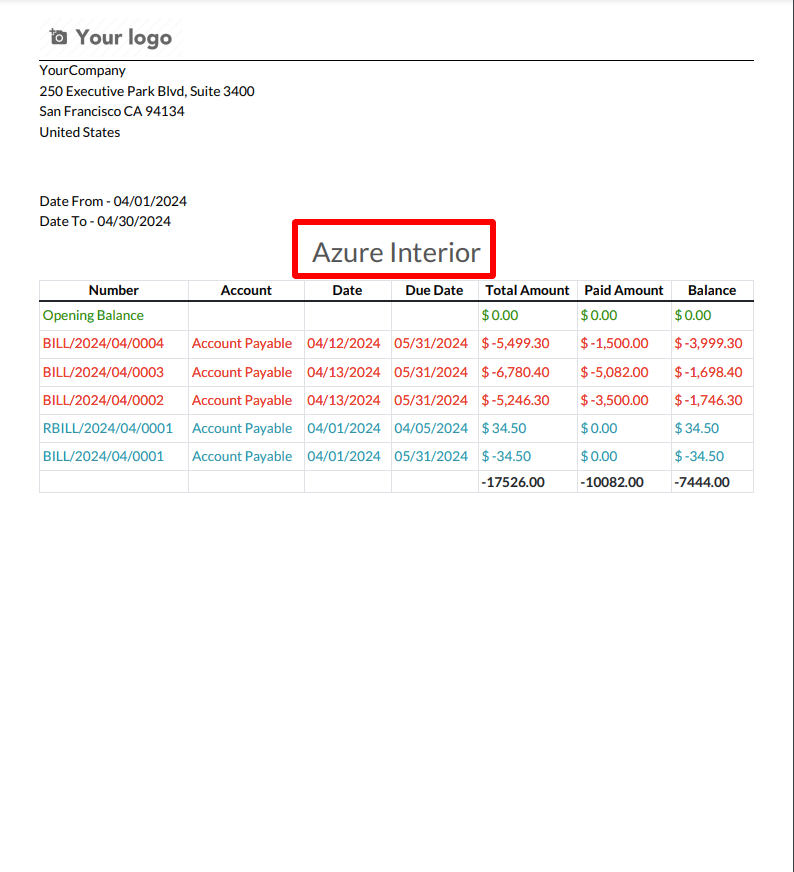Click Opening Balance total amount $ 0.00
Image resolution: width=794 pixels, height=872 pixels.
pos(500,315)
